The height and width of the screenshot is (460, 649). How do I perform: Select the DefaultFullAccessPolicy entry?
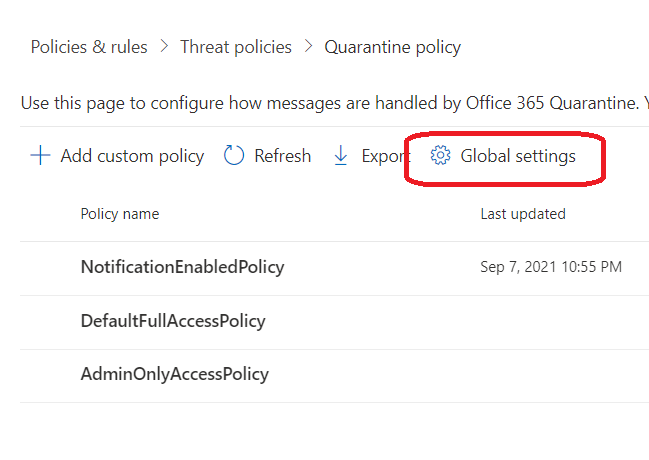point(173,321)
